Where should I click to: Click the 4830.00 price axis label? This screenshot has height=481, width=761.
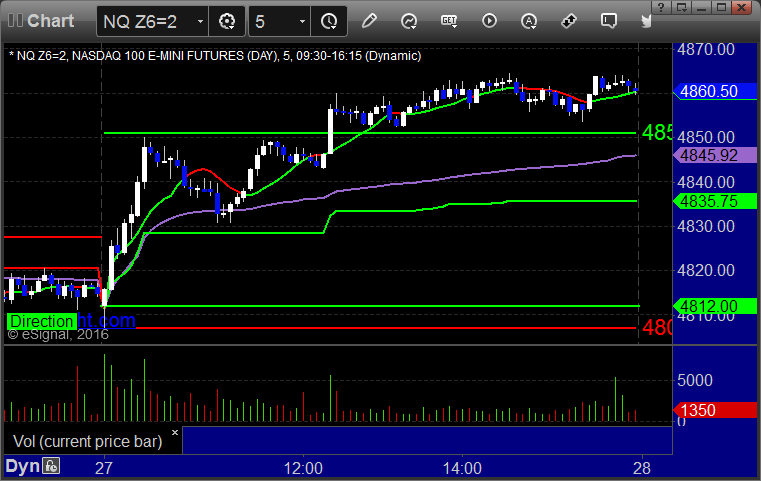pyautogui.click(x=706, y=226)
